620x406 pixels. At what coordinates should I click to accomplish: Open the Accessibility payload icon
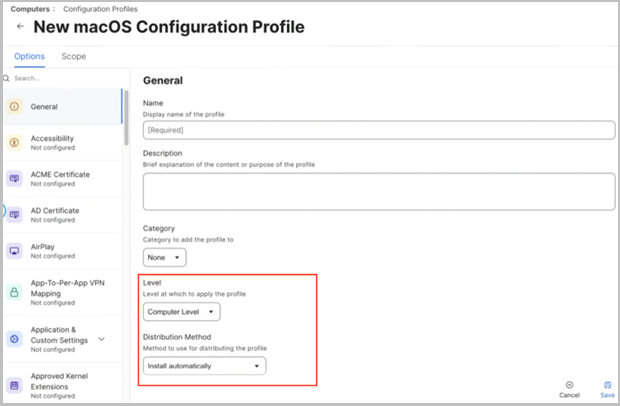14,142
